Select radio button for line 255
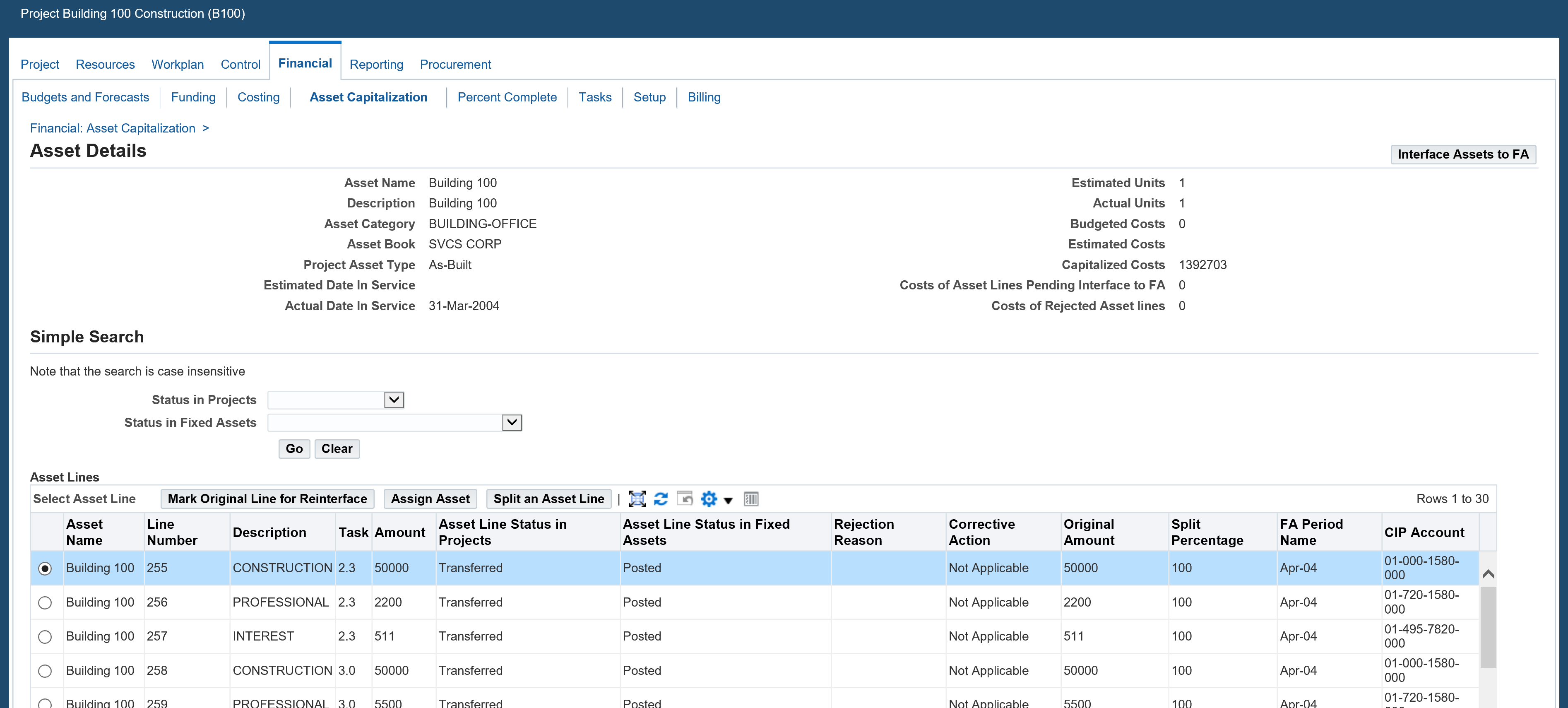 point(45,568)
